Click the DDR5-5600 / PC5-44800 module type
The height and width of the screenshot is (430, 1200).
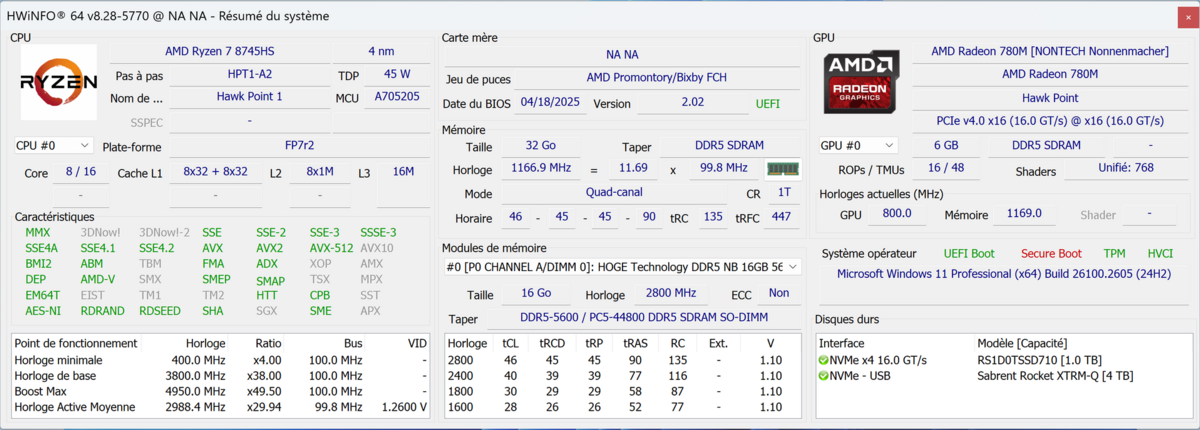643,318
